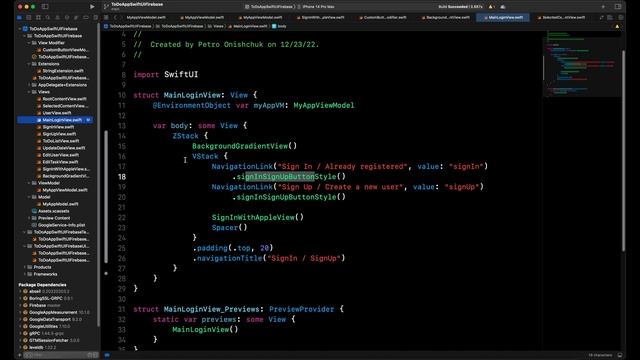Image resolution: width=640 pixels, height=360 pixels.
Task: Expand the Firebase package dependency
Action: pos(20,305)
